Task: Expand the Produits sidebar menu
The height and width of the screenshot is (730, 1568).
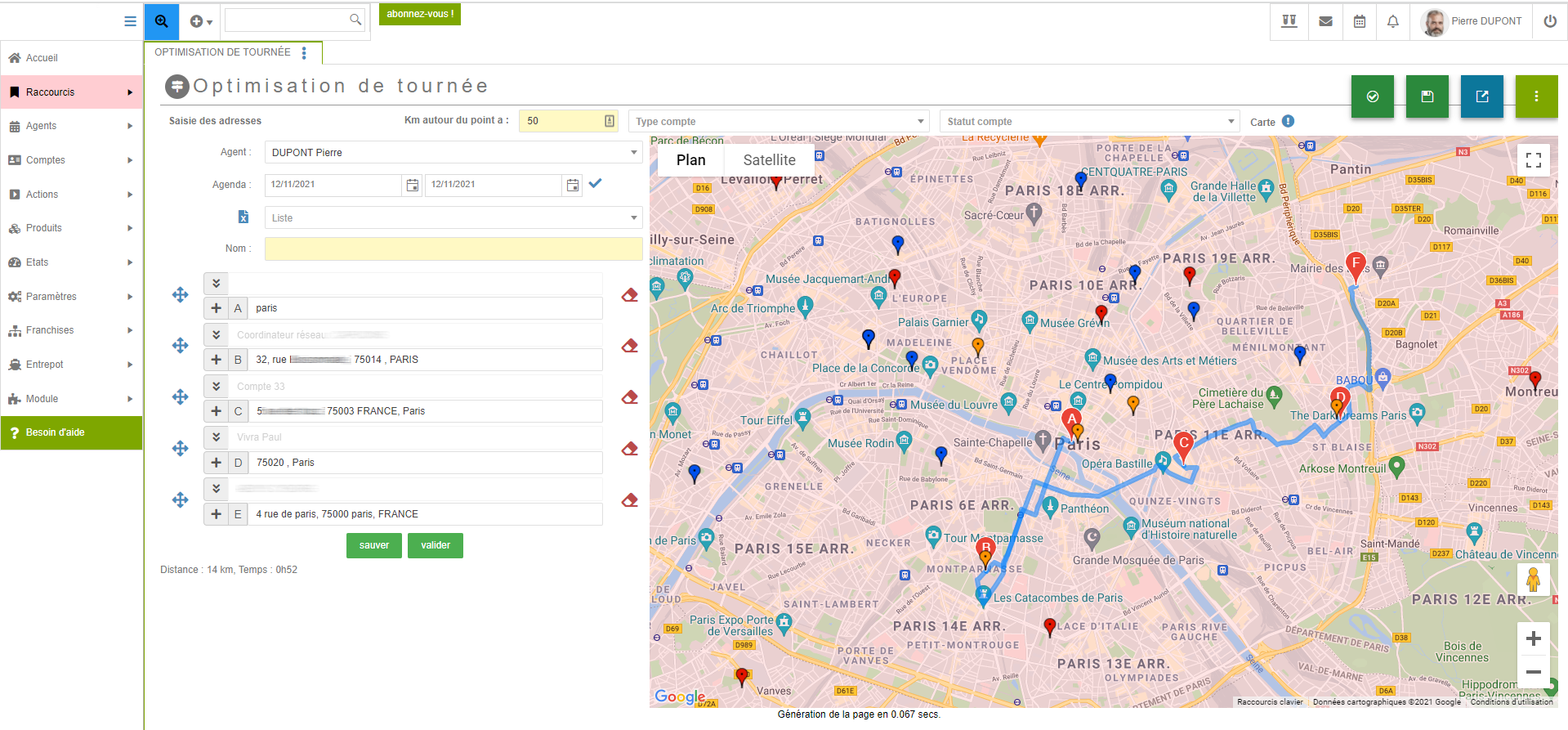Action: [x=71, y=228]
